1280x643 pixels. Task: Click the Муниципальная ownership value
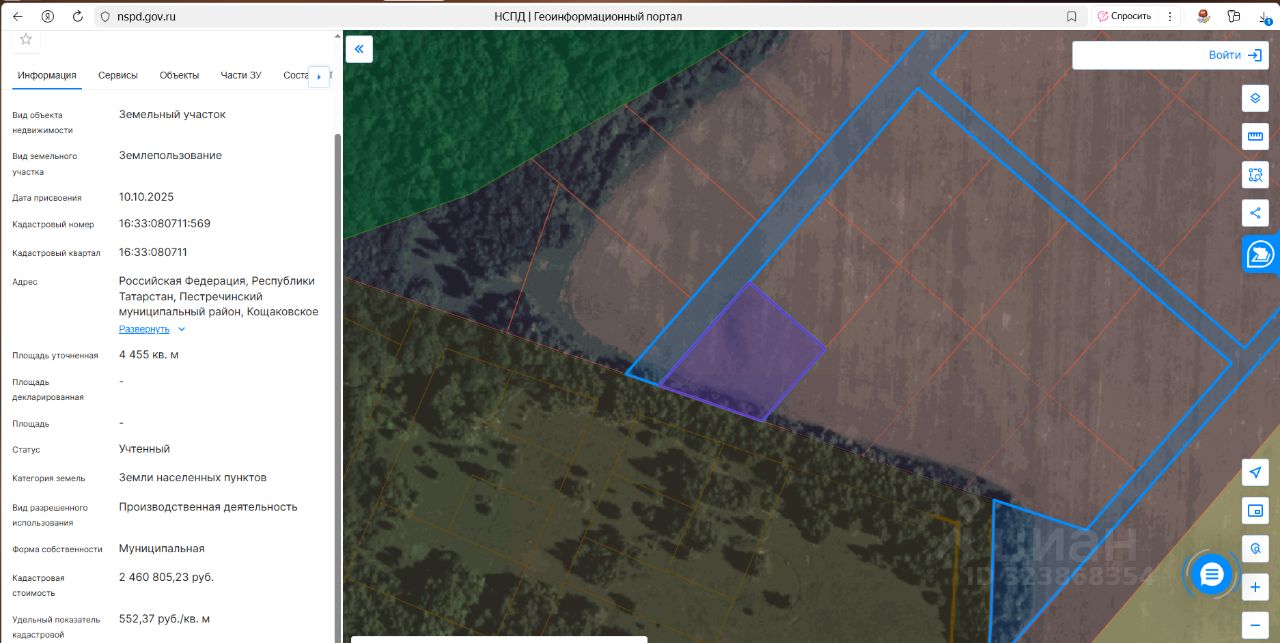click(162, 549)
